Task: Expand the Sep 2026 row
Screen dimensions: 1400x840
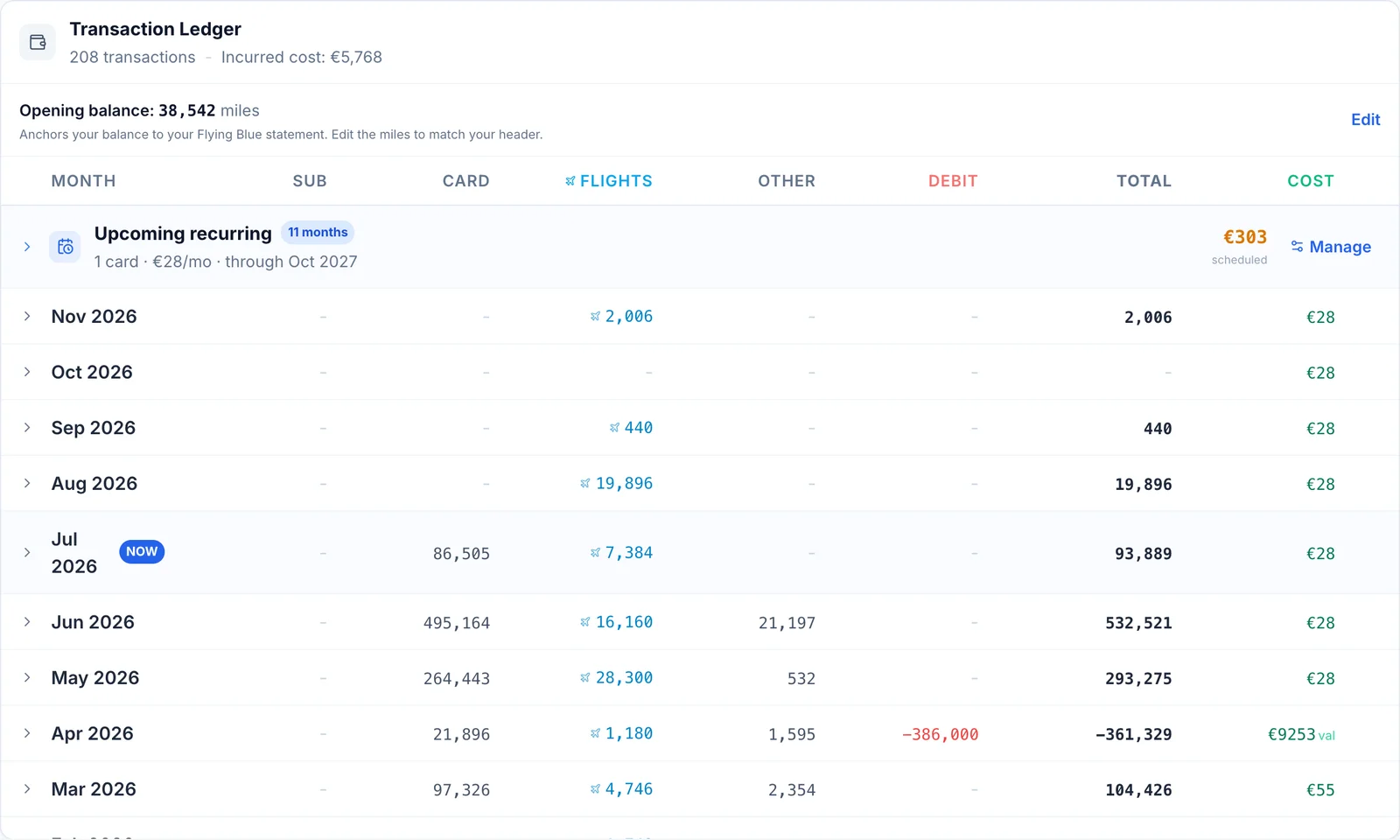Action: [27, 427]
